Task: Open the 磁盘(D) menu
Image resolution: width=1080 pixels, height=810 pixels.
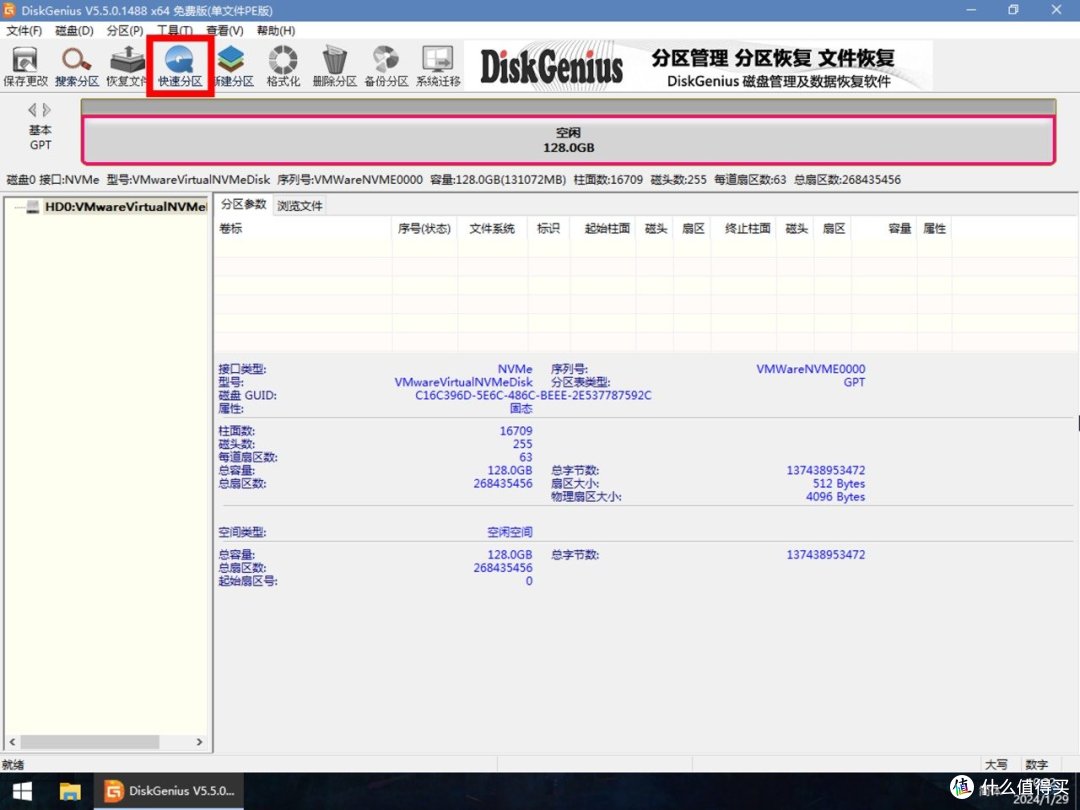Action: (x=74, y=31)
